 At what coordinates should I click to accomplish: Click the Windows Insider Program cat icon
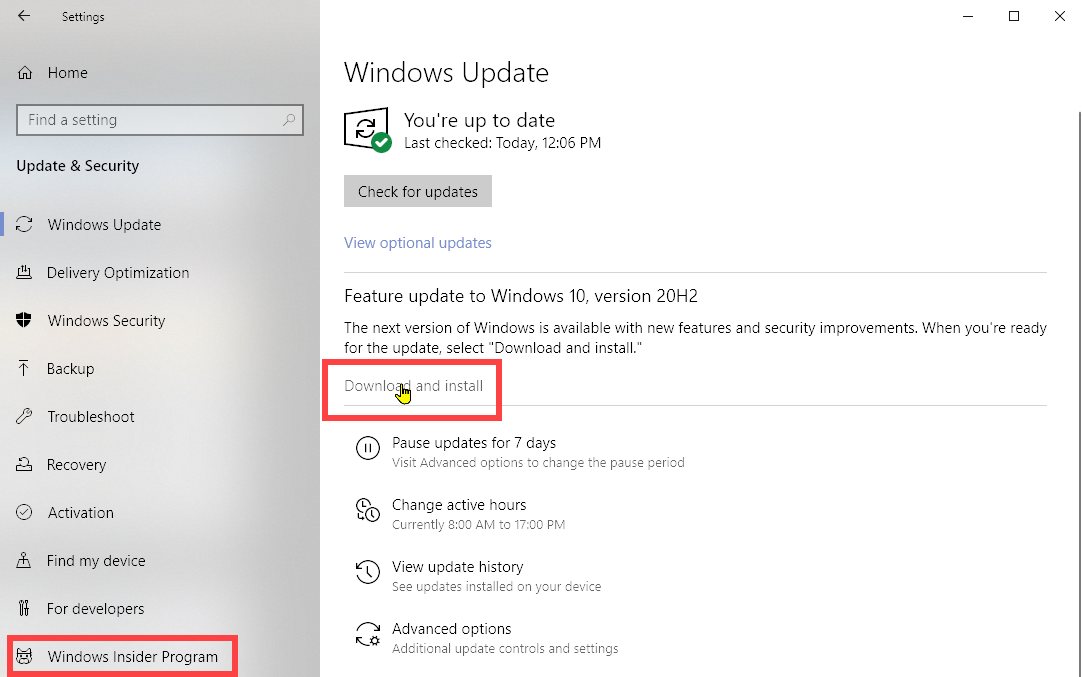coord(24,656)
